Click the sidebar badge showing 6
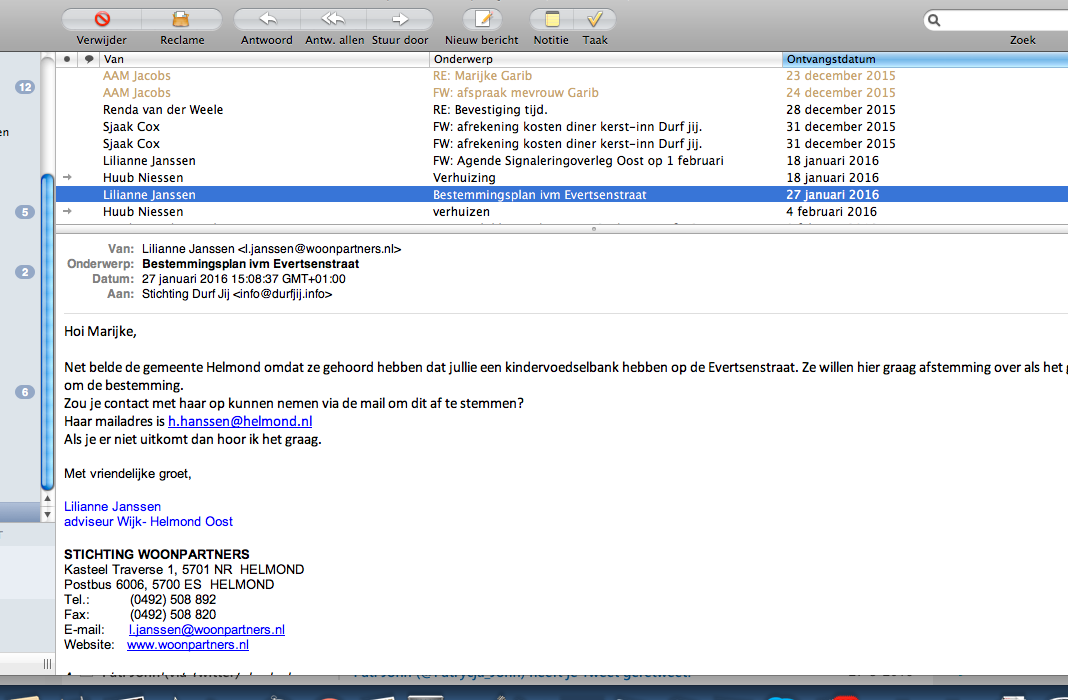The width and height of the screenshot is (1068, 700). [x=25, y=392]
